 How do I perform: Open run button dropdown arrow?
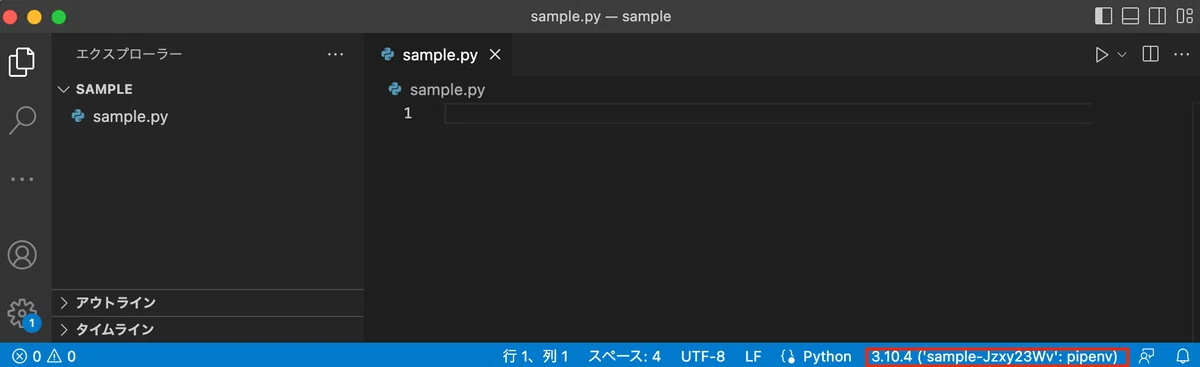[1121, 55]
